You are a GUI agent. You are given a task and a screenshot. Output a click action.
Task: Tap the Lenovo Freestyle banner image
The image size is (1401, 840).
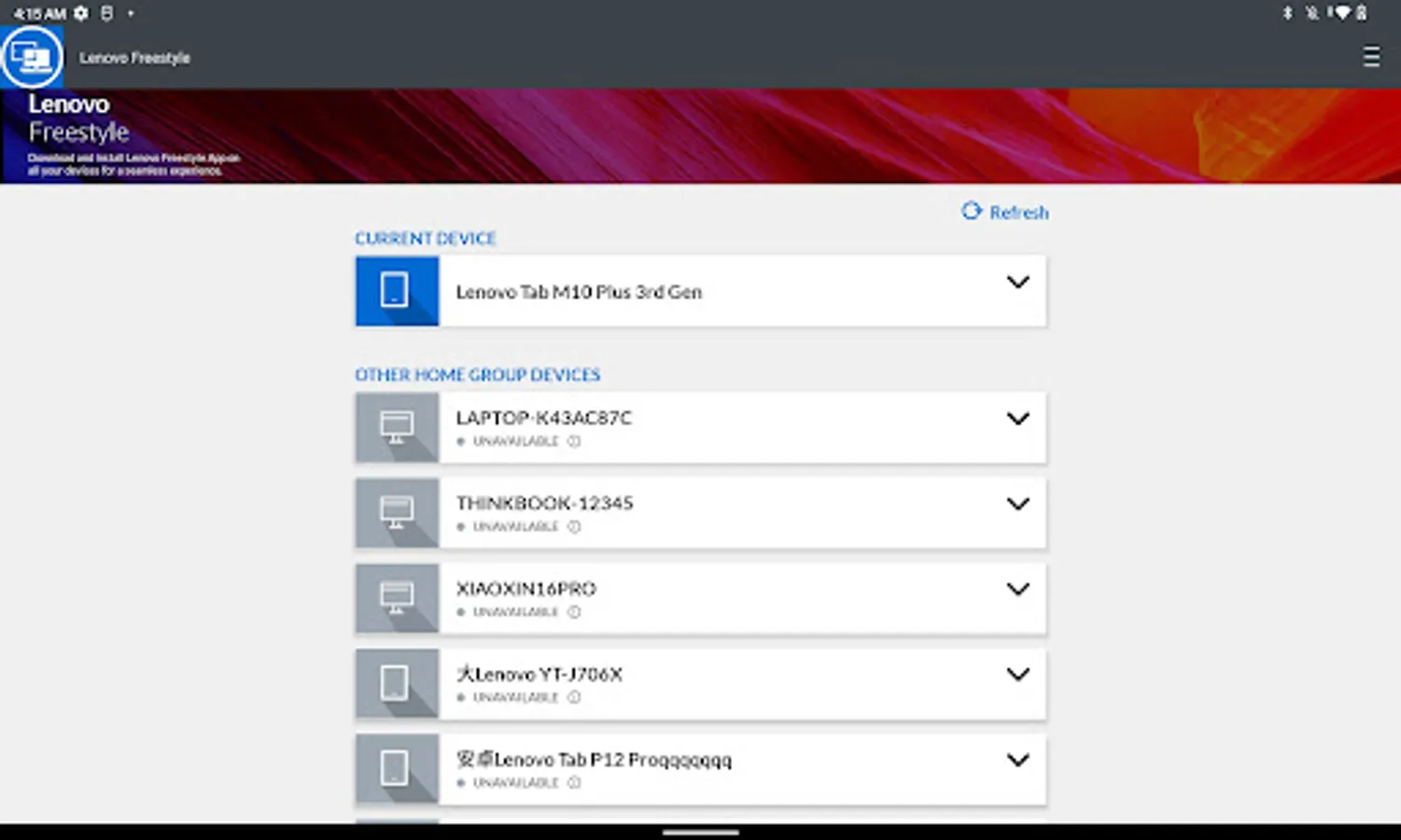click(x=700, y=136)
